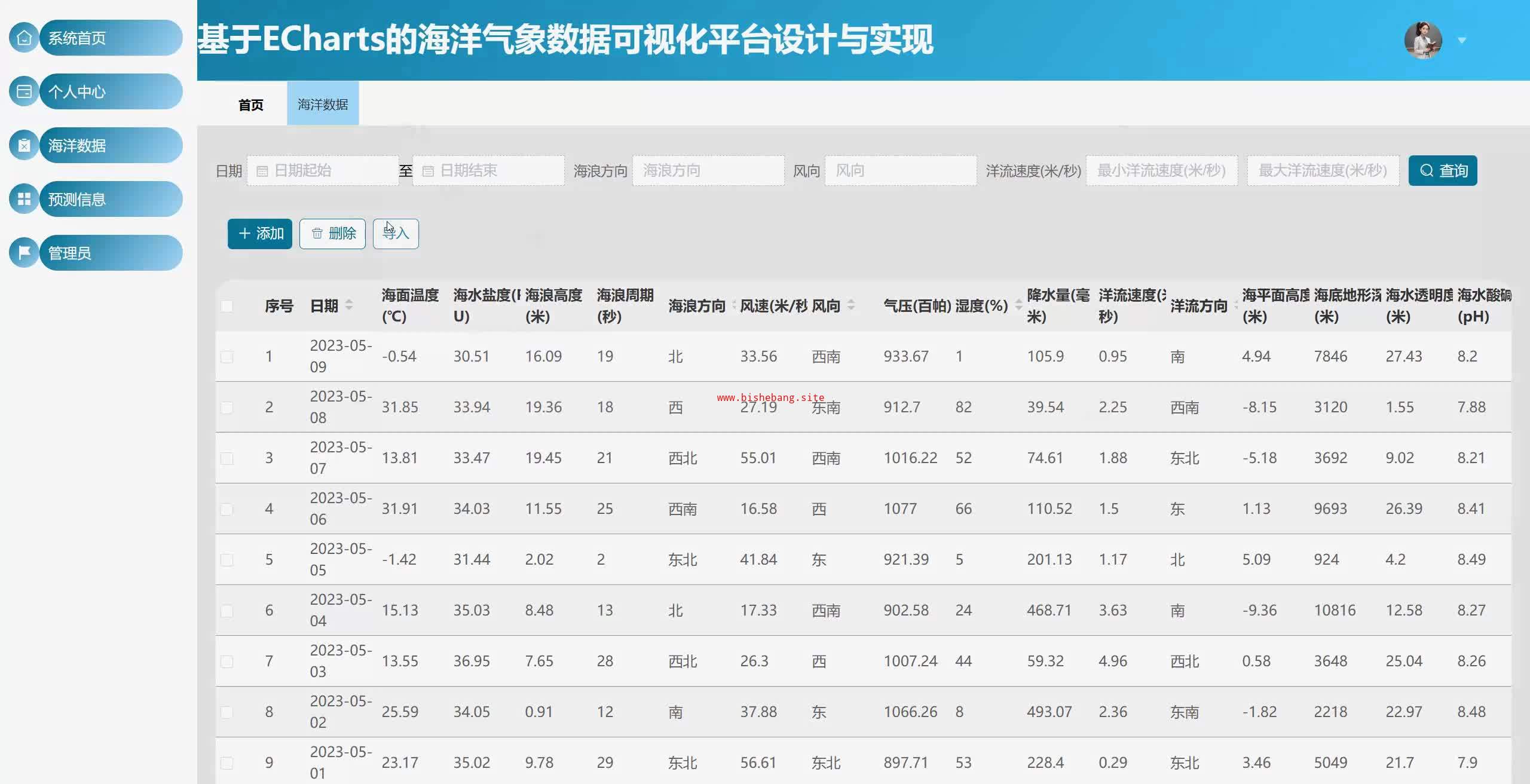Click the grid icon beside 预测信息
Viewport: 1530px width, 784px height.
pos(24,199)
